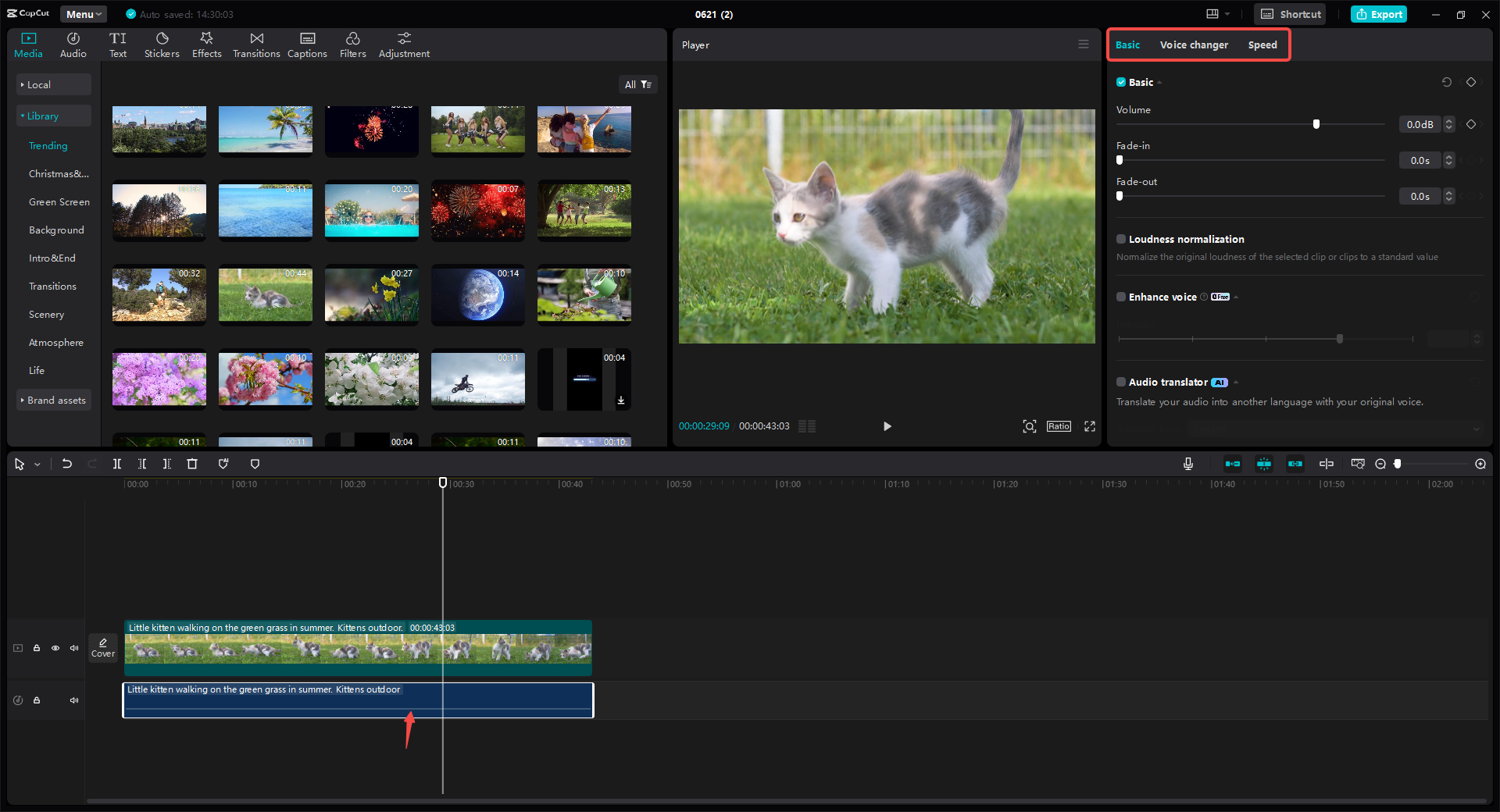This screenshot has height=812, width=1500.
Task: Open the Audio panel
Action: tap(73, 45)
